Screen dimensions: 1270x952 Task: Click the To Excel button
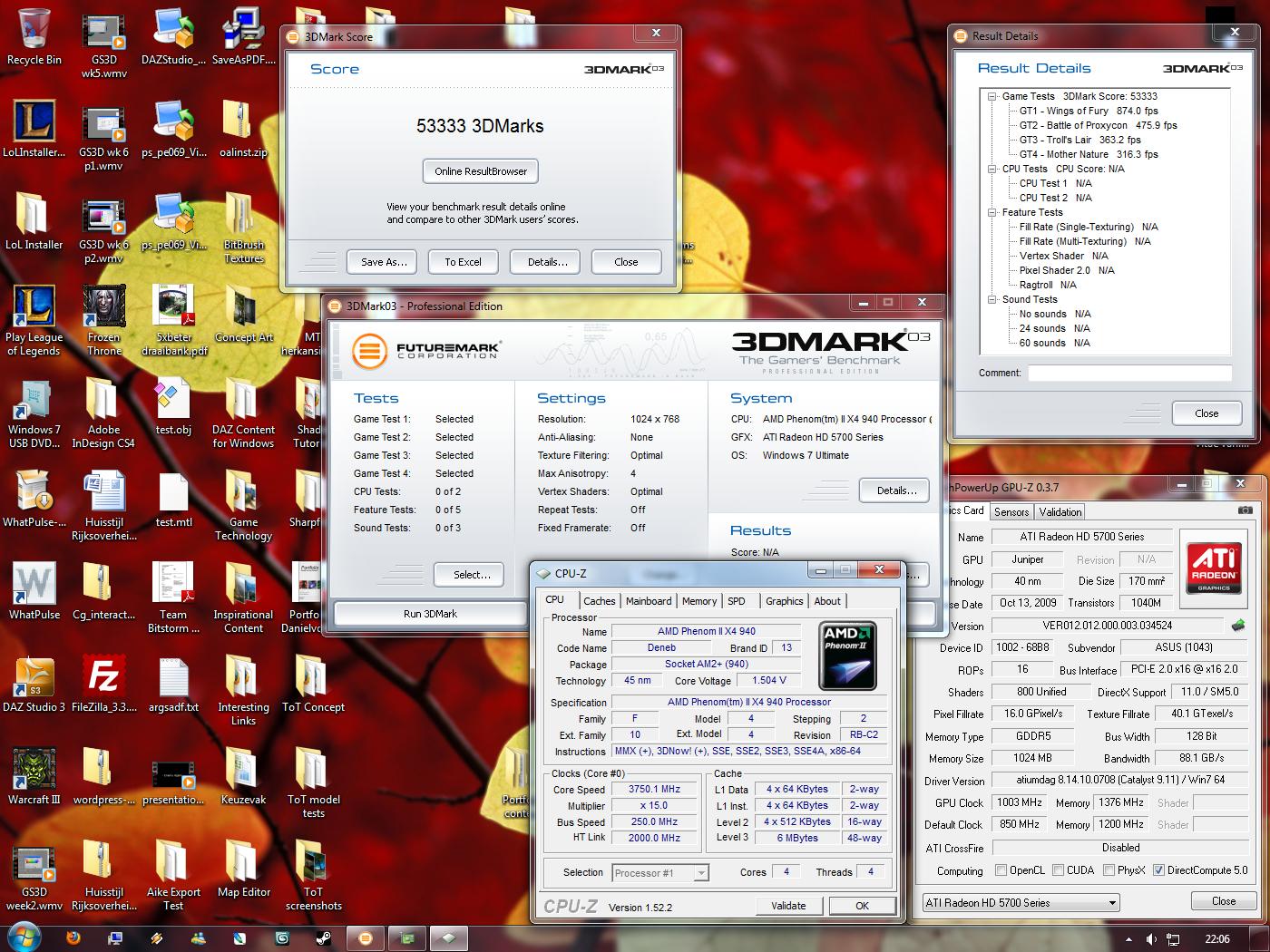click(x=463, y=262)
